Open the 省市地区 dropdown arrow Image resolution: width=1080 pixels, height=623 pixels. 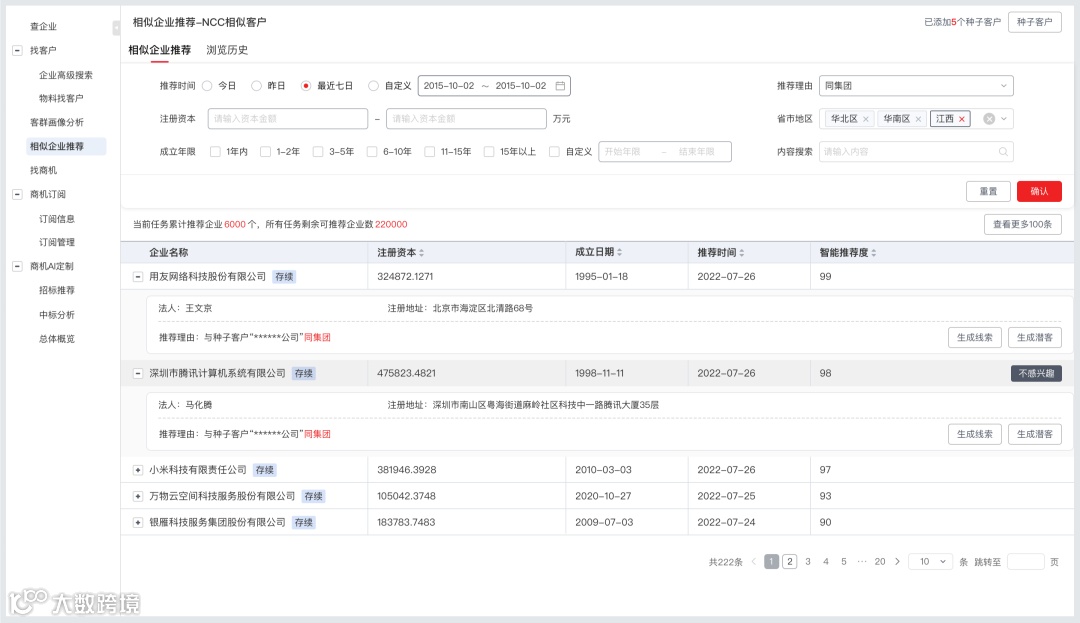pyautogui.click(x=1004, y=119)
